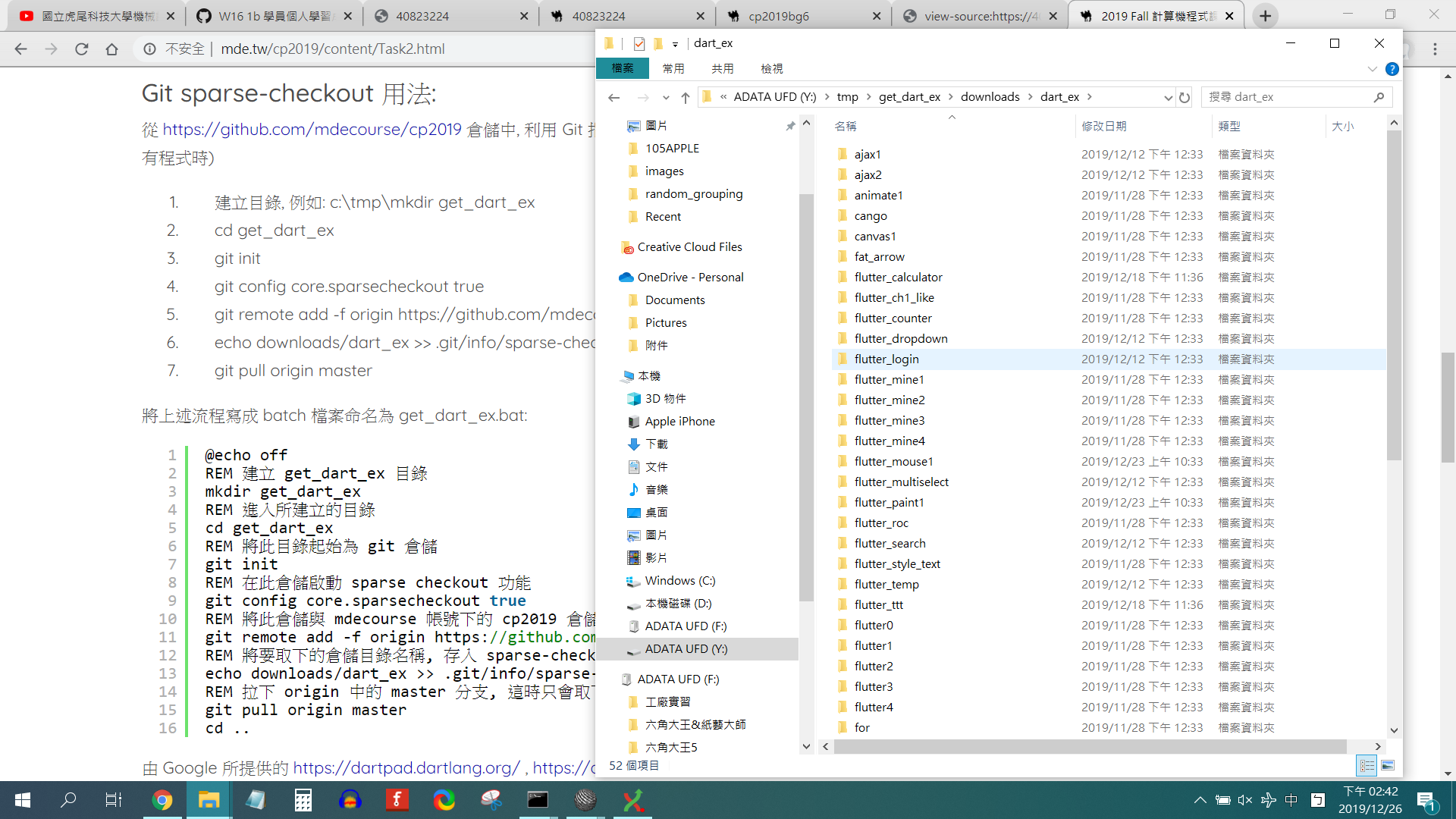Screen dimensions: 1456x819
Task: Click the Explorer up-one-level arrow
Action: tap(686, 97)
